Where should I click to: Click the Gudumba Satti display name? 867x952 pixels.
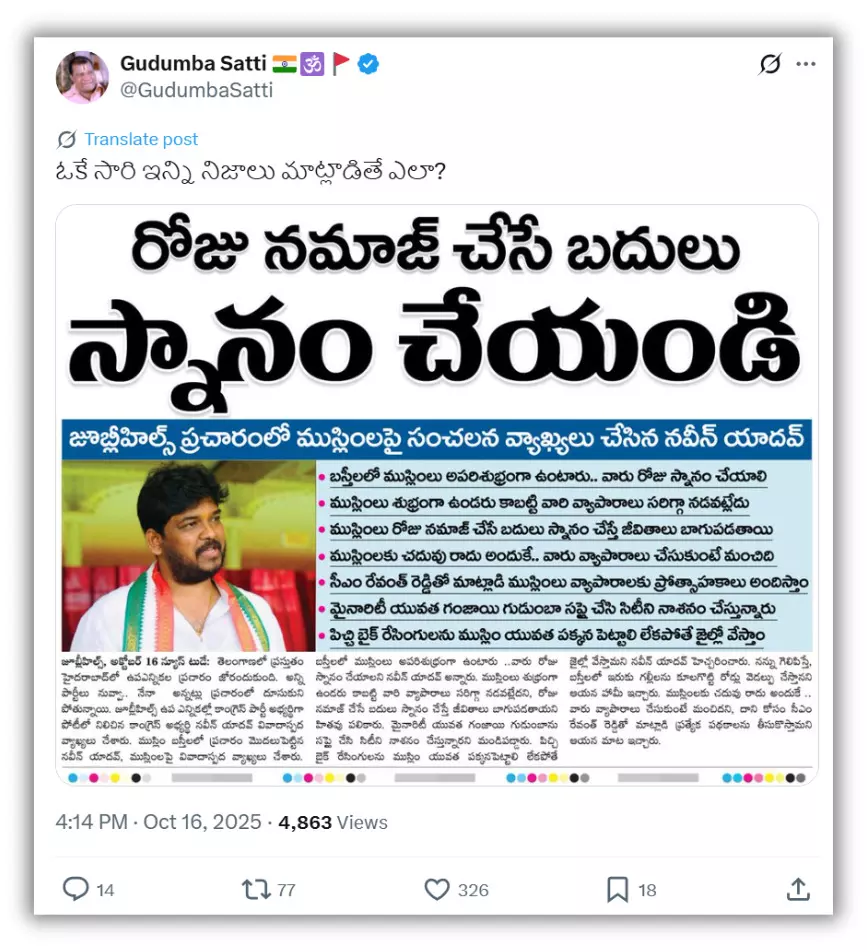(x=193, y=63)
